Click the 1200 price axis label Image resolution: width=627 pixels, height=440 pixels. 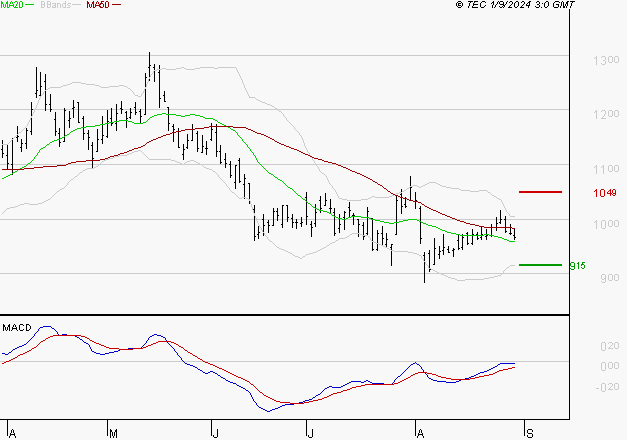coord(606,115)
